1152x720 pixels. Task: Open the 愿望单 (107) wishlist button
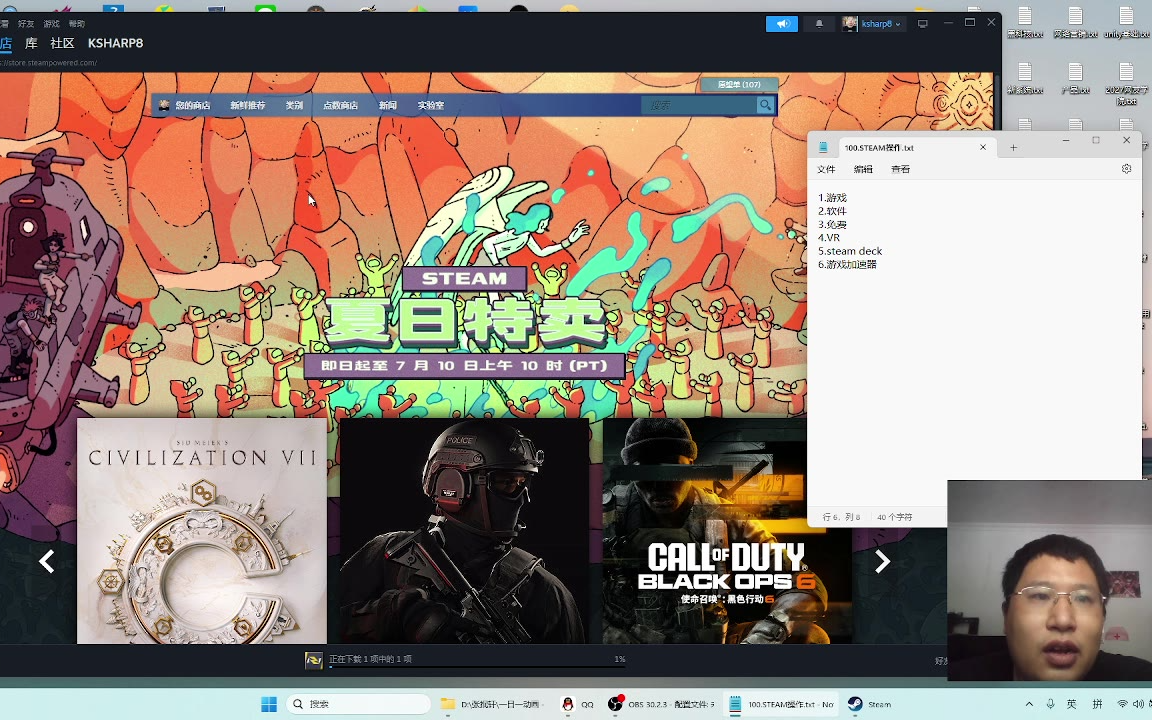[x=739, y=84]
